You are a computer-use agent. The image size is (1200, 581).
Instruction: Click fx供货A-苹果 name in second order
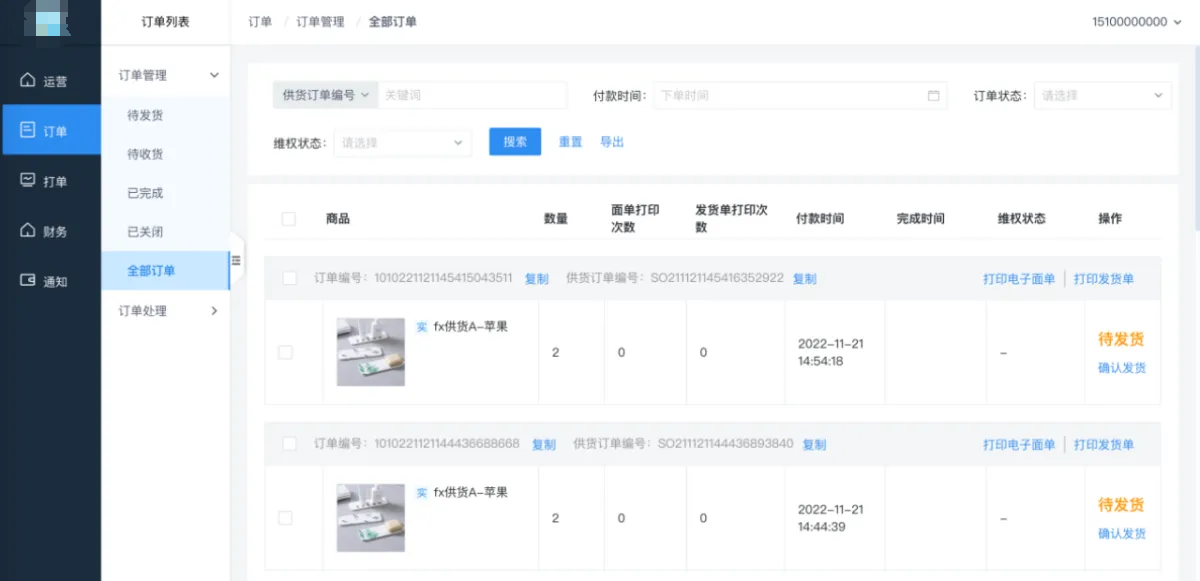tap(471, 492)
